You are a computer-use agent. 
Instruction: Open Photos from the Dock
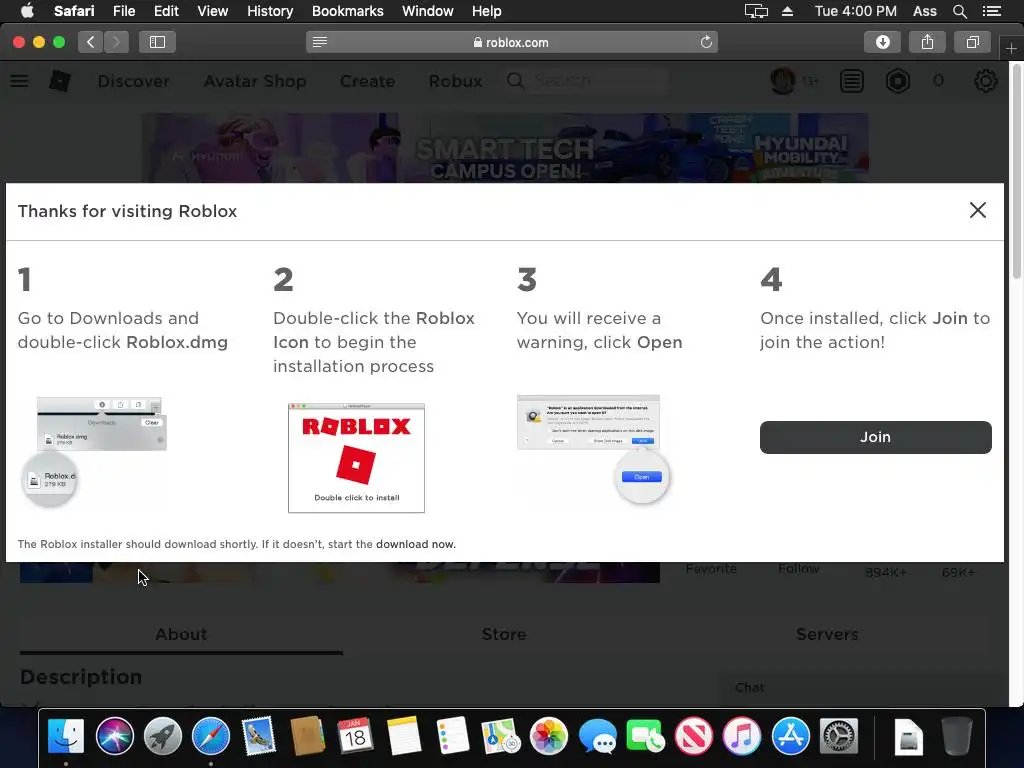click(x=549, y=736)
